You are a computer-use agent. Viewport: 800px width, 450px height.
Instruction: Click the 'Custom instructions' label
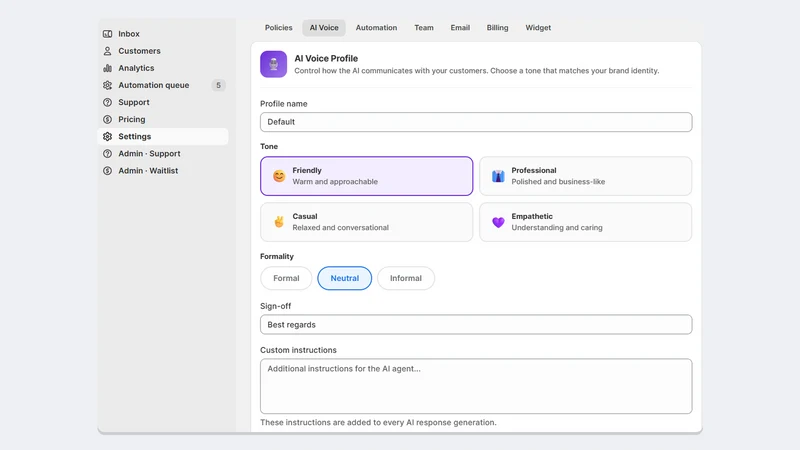pos(298,350)
